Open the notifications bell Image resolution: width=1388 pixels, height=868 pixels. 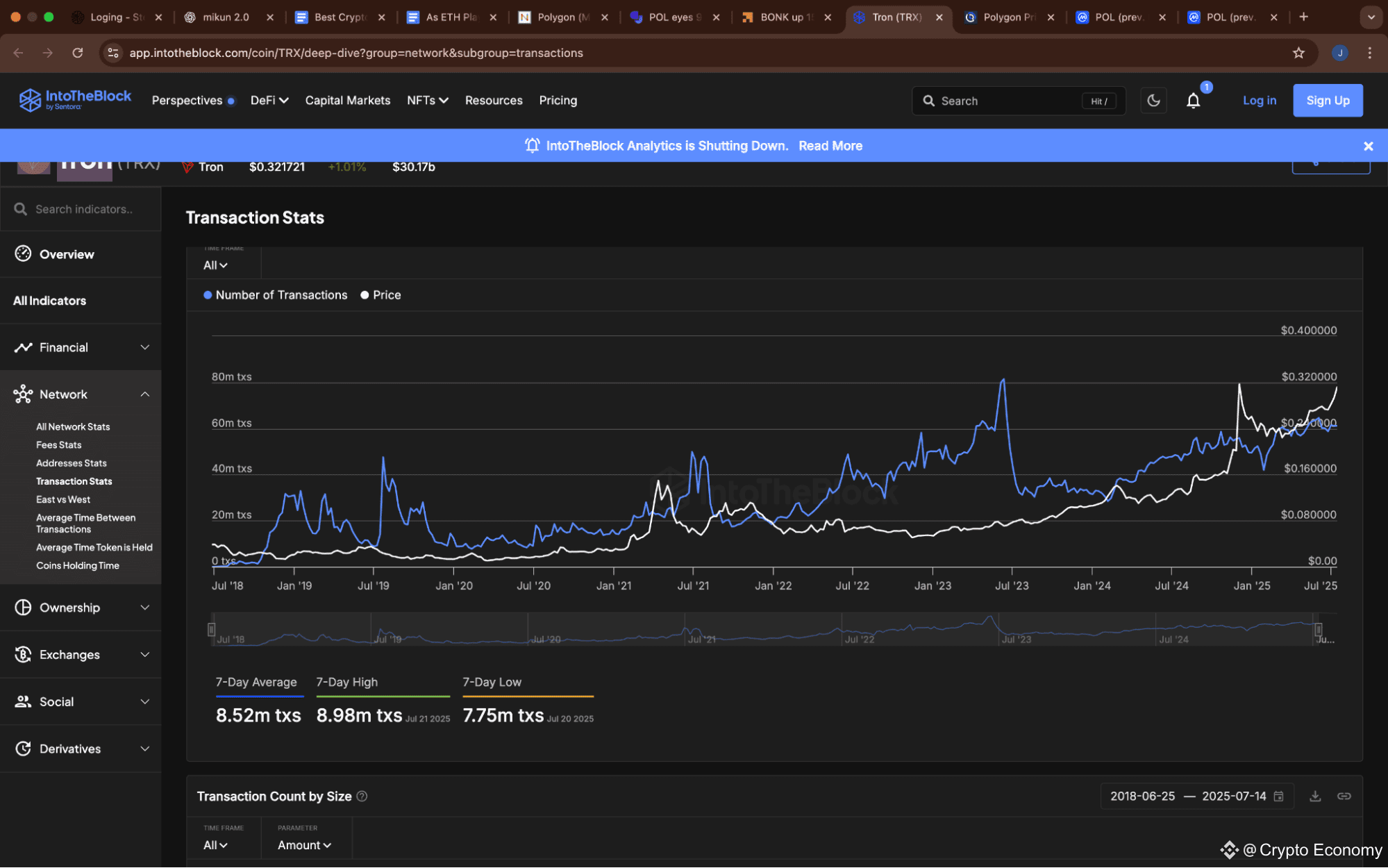1193,101
